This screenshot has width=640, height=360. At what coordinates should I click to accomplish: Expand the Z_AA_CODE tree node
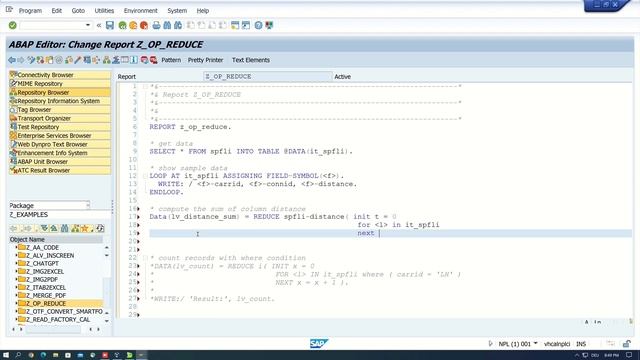tap(16, 247)
